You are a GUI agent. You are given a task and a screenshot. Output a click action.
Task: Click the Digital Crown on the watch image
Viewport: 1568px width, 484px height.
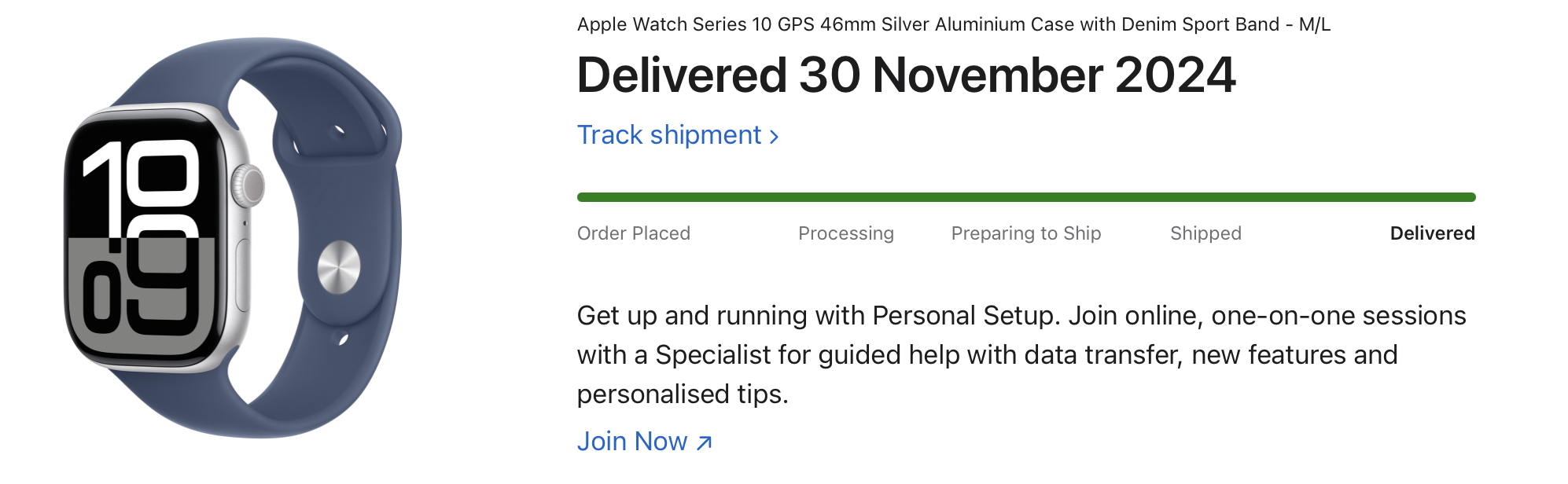click(x=250, y=185)
